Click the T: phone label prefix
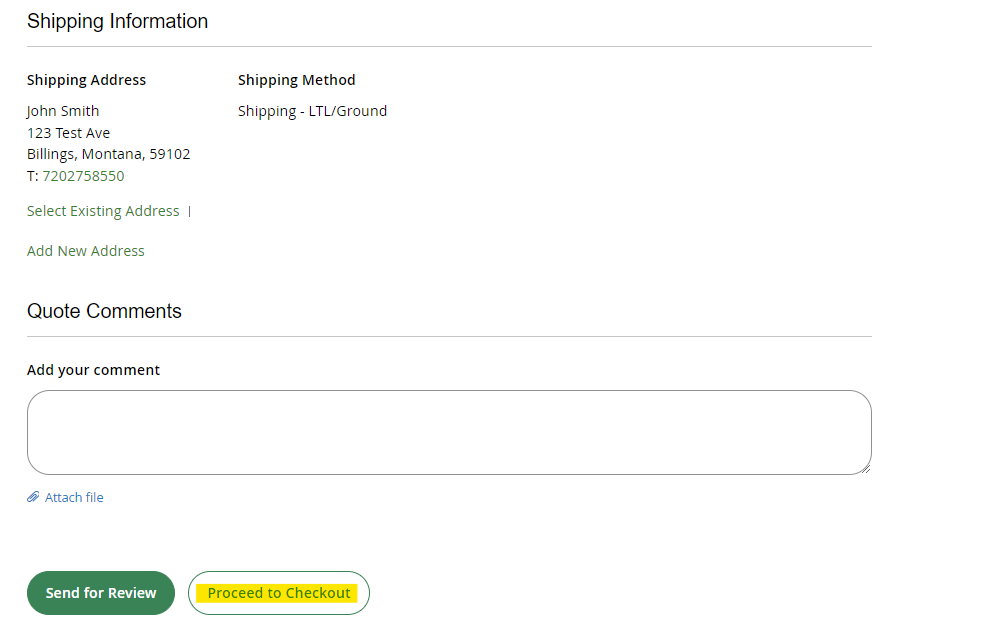The width and height of the screenshot is (983, 628). coord(33,176)
